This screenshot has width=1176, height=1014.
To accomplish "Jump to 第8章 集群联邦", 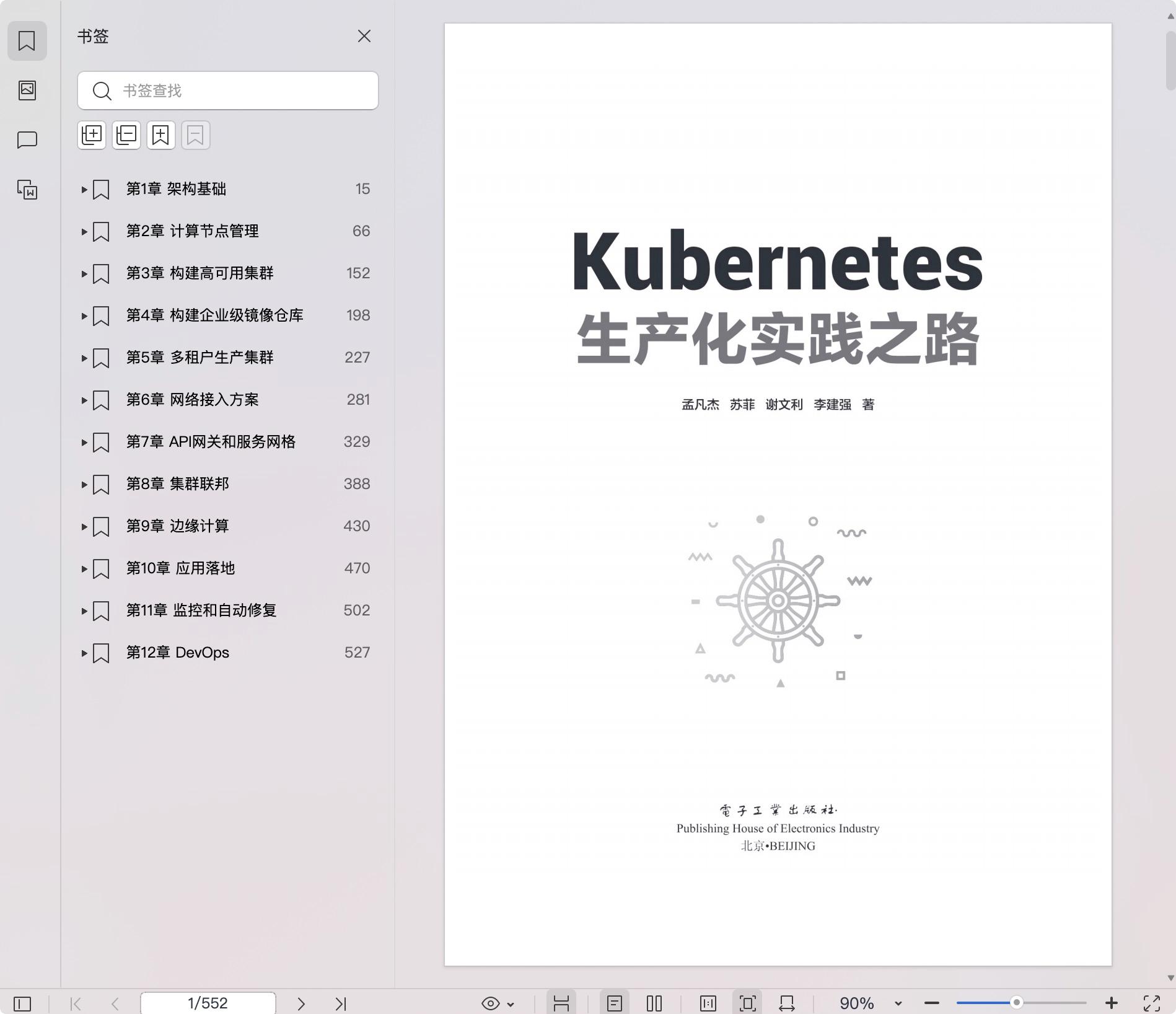I will (x=178, y=484).
